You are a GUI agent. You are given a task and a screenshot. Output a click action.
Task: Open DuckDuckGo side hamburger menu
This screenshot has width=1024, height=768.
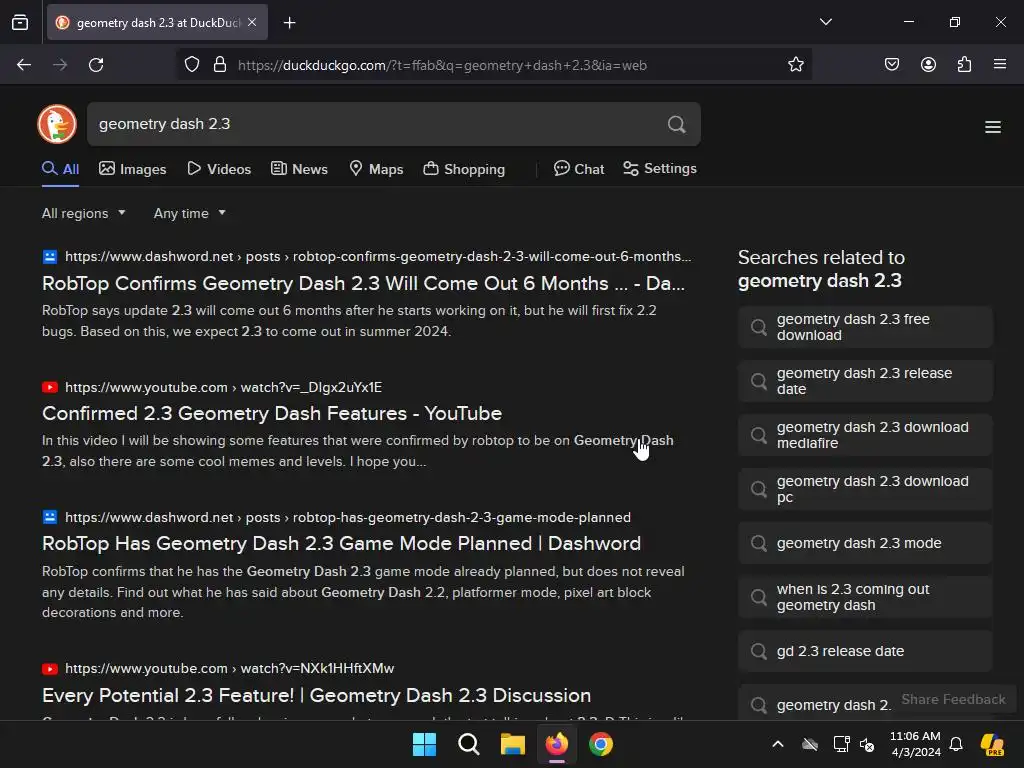(993, 127)
